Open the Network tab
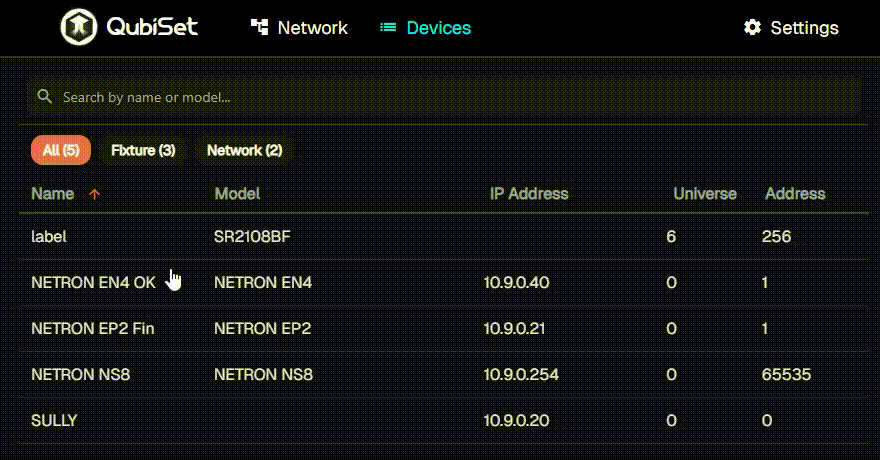 tap(312, 28)
